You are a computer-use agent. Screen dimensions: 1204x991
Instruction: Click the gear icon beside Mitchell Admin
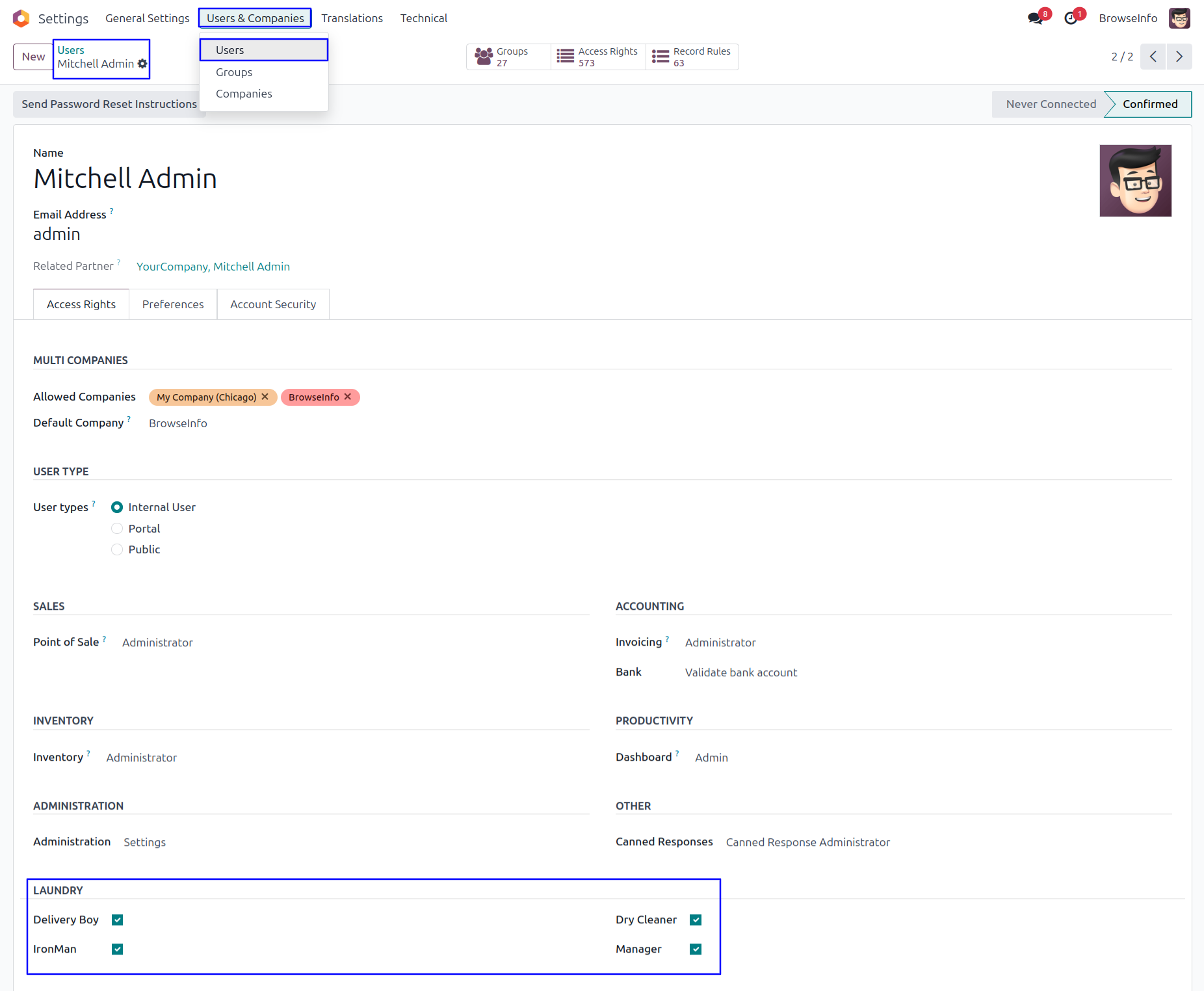click(x=142, y=64)
